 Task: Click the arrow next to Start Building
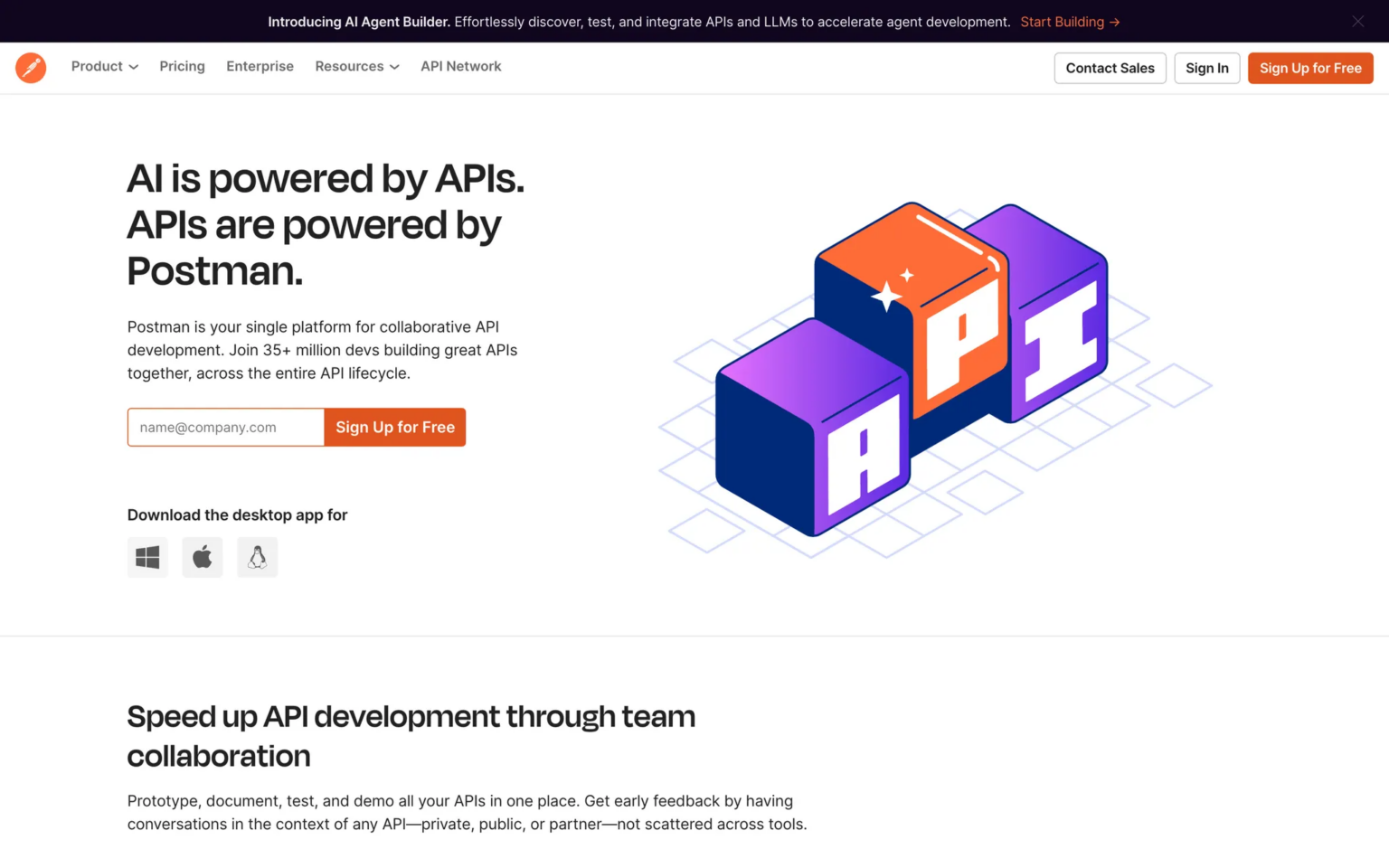tap(1115, 23)
